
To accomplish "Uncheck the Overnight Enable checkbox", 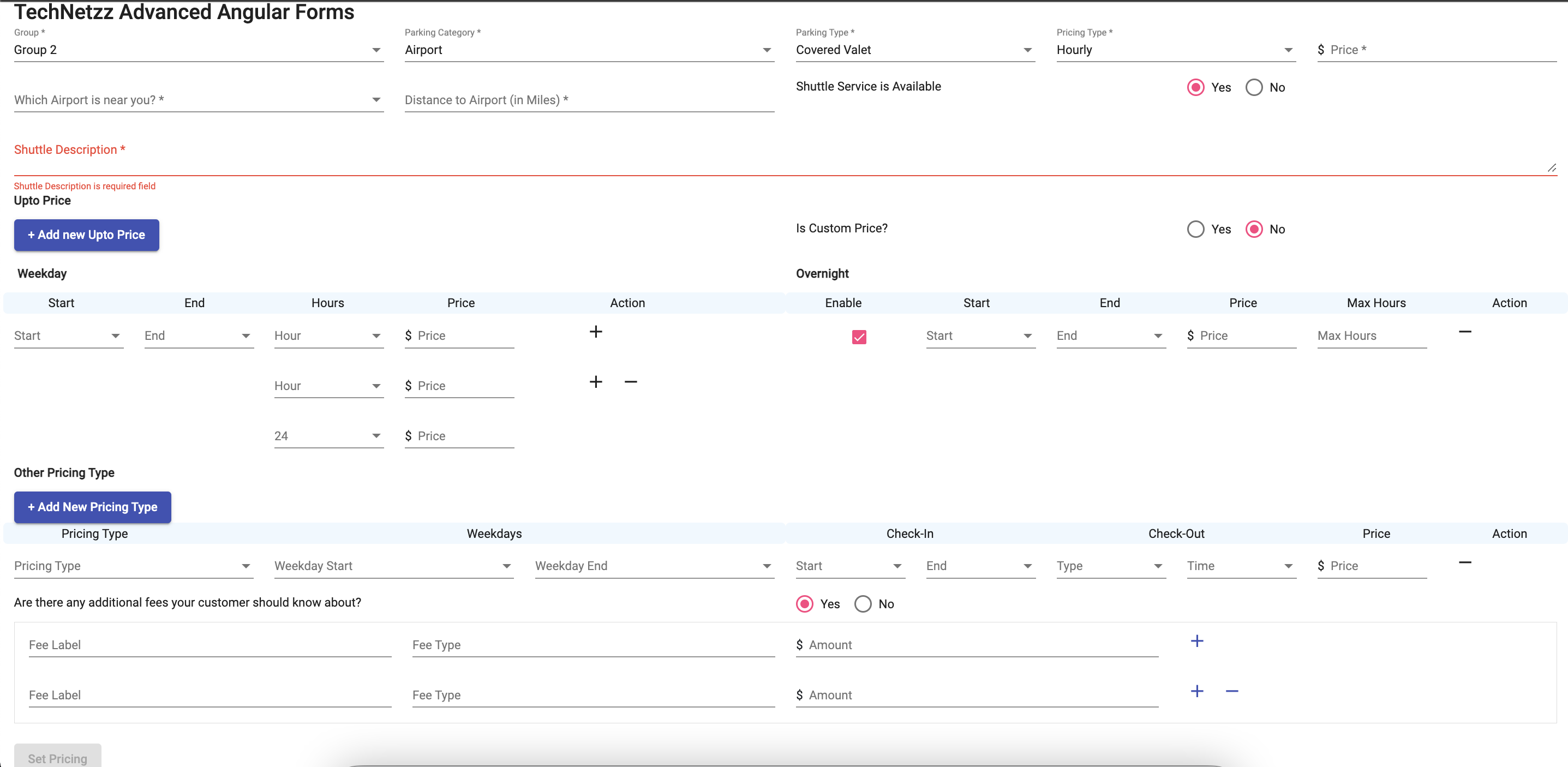I will click(858, 337).
